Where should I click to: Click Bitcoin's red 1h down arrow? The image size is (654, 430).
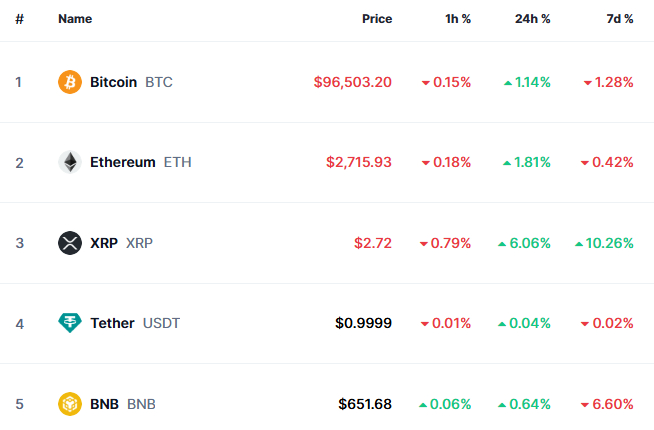pos(425,83)
